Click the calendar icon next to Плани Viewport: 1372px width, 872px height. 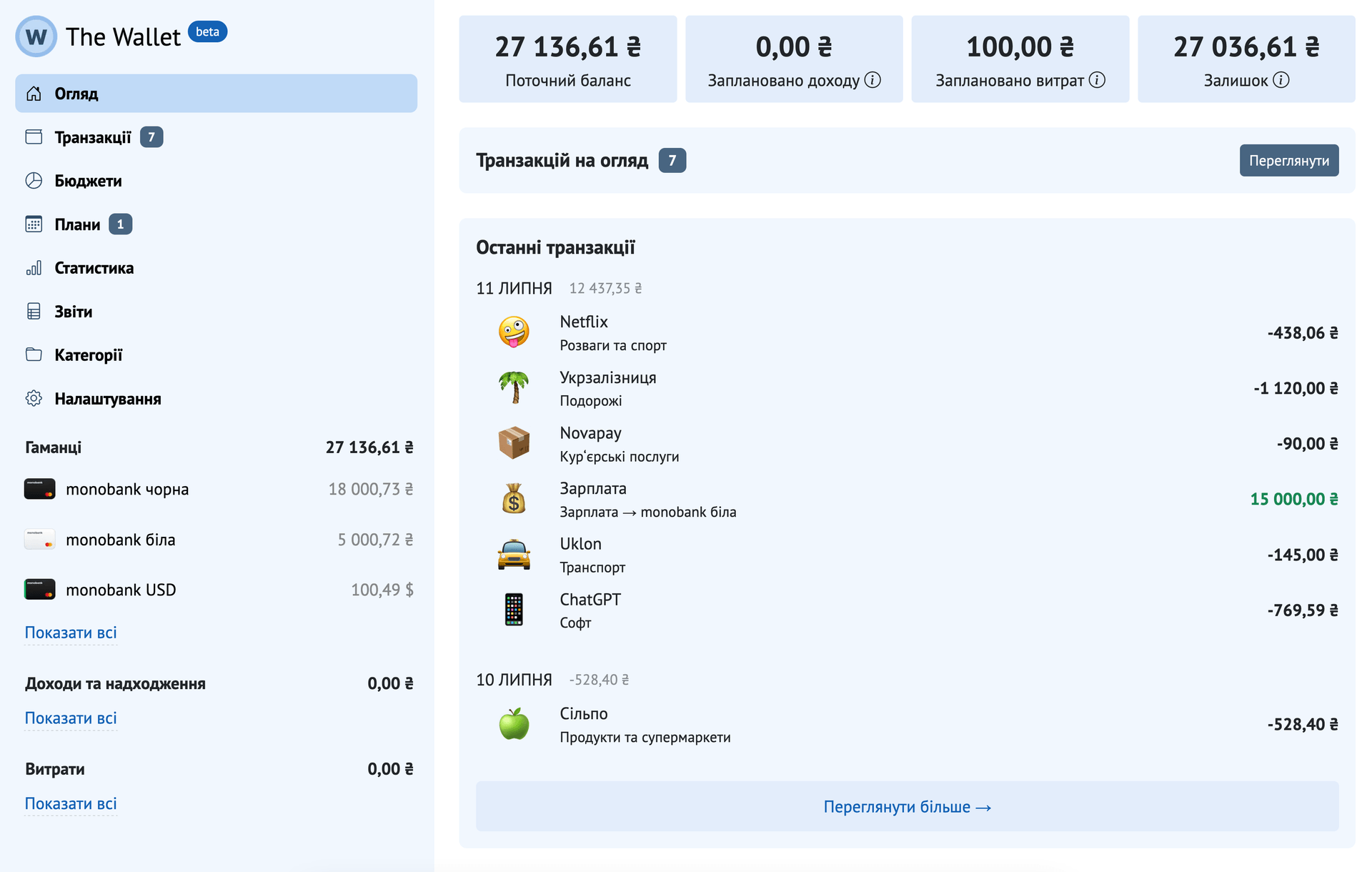(34, 224)
